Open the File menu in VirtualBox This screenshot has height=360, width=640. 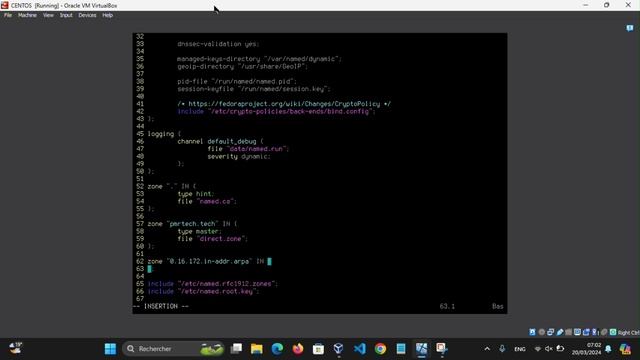pyautogui.click(x=8, y=15)
